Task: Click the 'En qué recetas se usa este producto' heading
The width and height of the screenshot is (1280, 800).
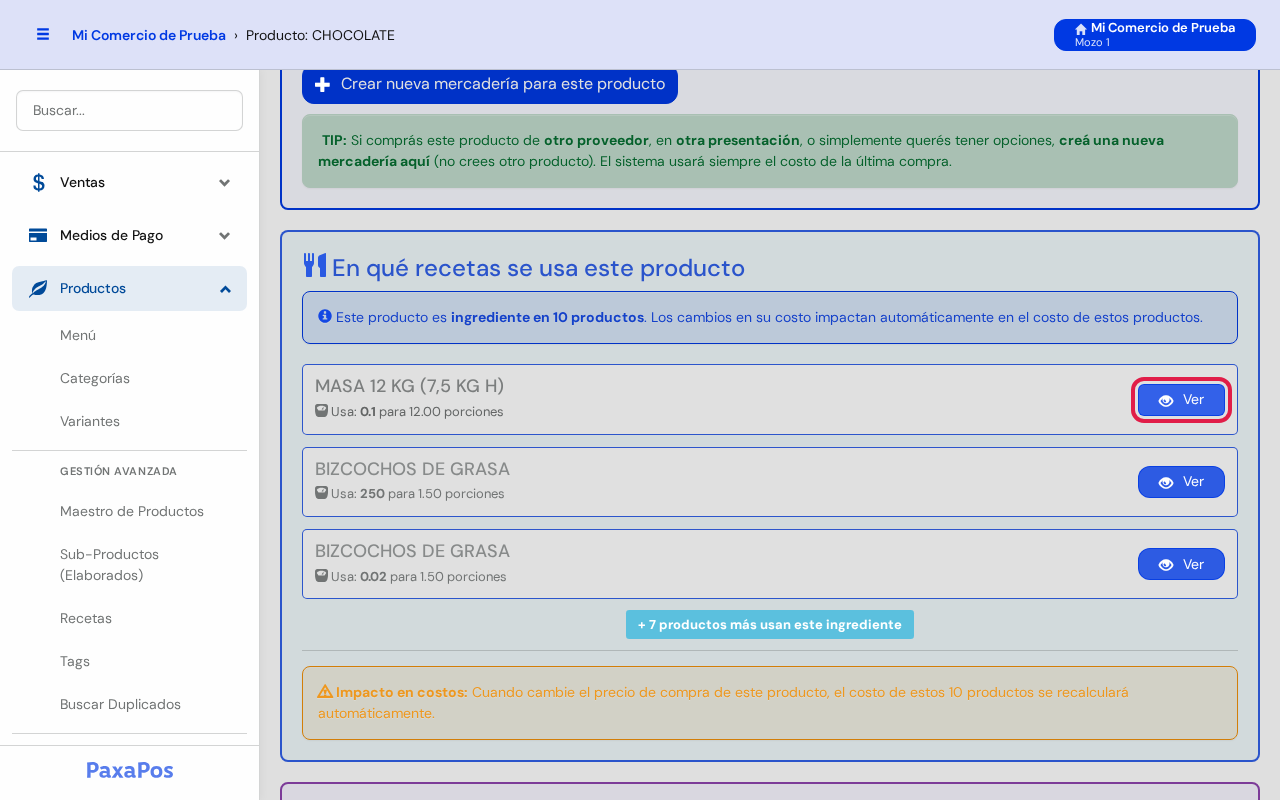Action: [538, 268]
